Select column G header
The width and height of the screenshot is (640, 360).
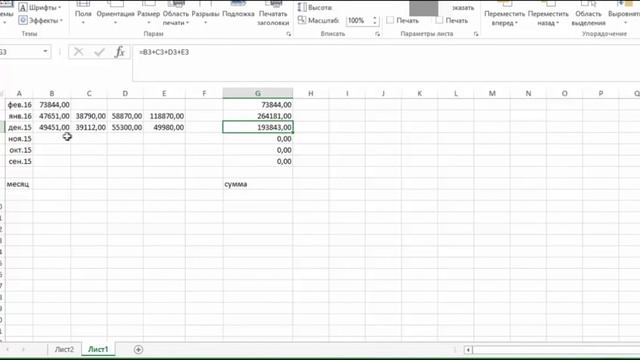[258, 93]
